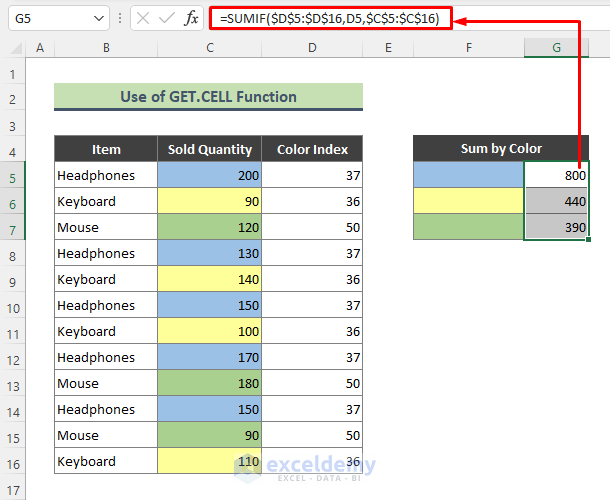Select the yellow color cell in Sum by Color

(x=469, y=201)
